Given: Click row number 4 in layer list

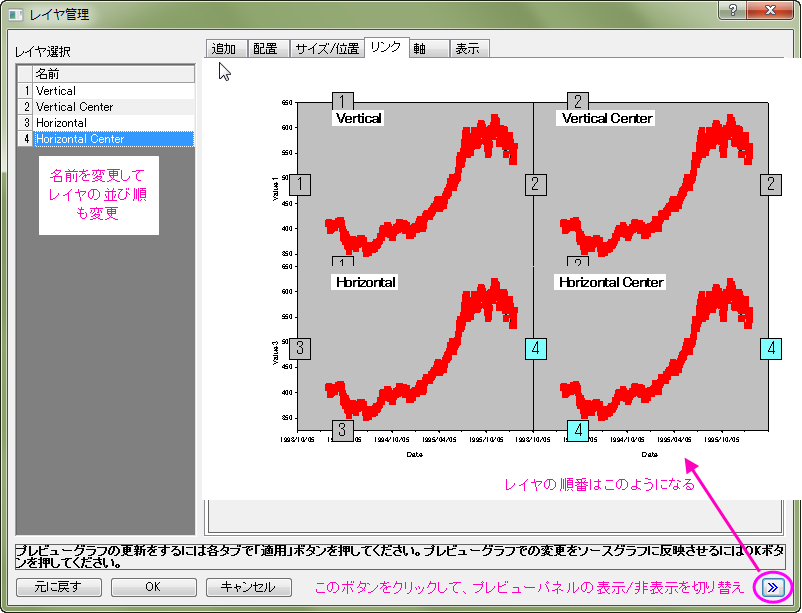Looking at the screenshot, I should coord(26,139).
